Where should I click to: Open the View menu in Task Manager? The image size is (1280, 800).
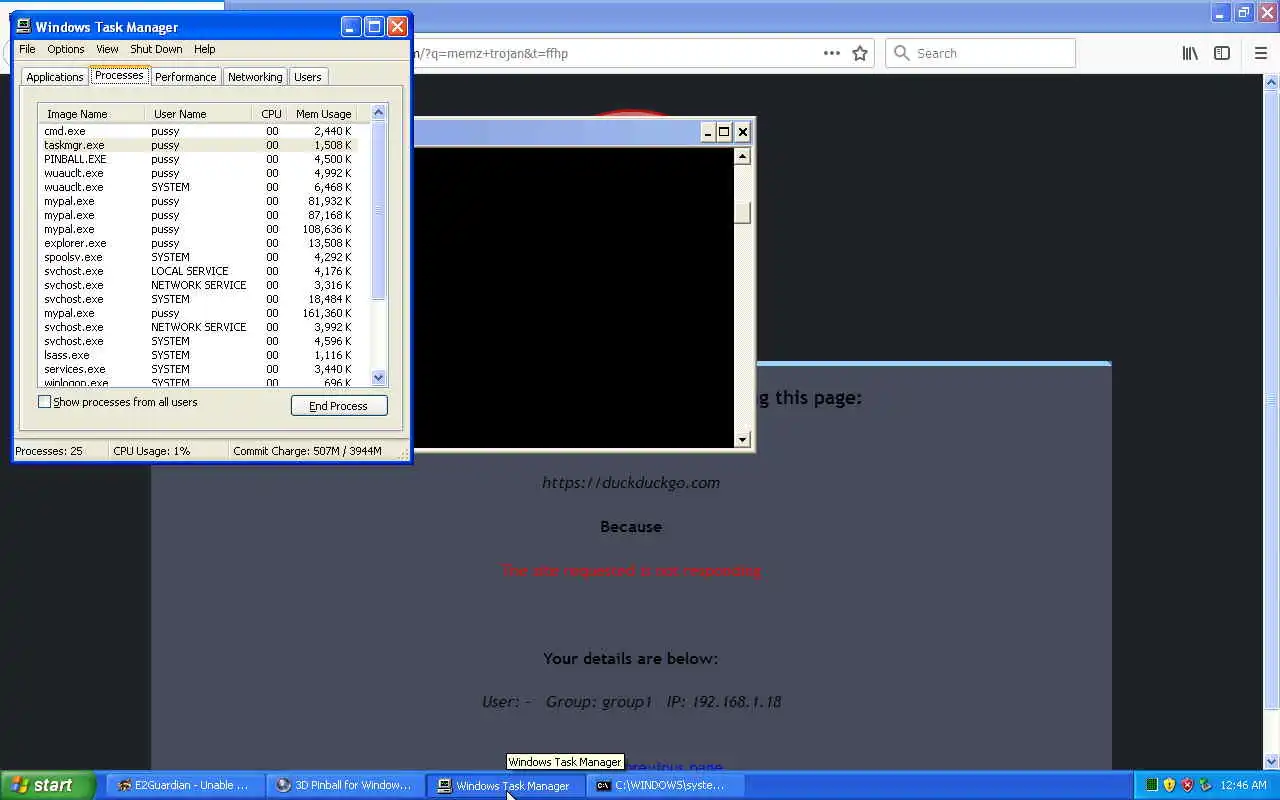click(x=107, y=49)
